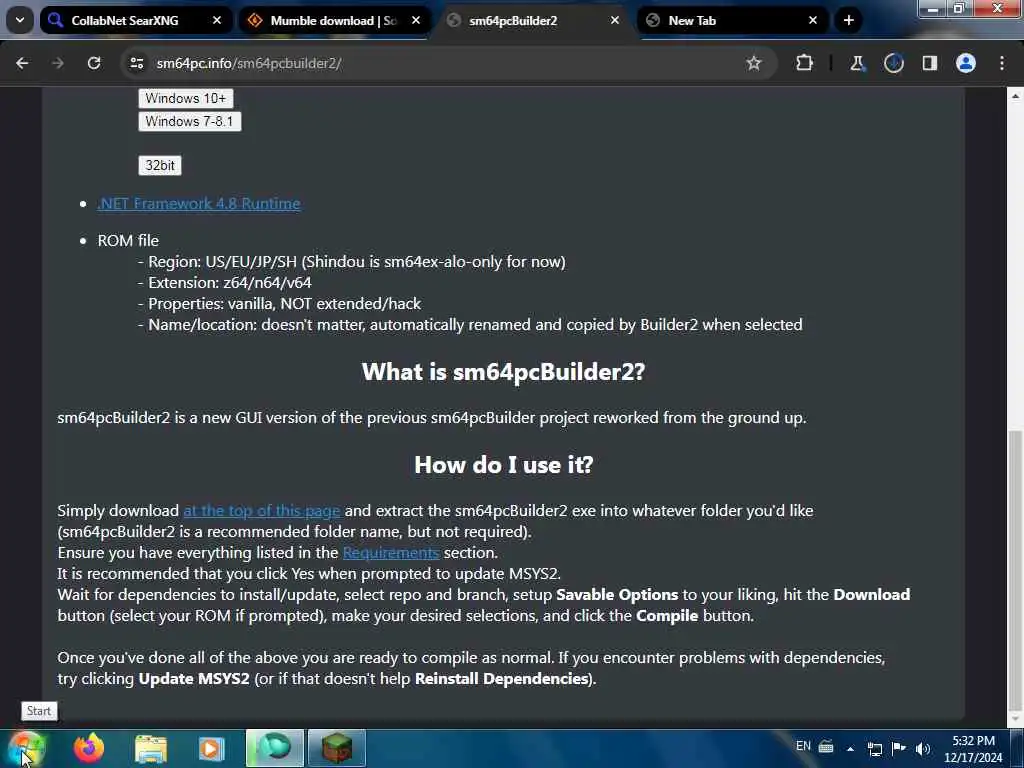Go back to the previous page
Viewport: 1024px width, 768px height.
click(x=22, y=63)
